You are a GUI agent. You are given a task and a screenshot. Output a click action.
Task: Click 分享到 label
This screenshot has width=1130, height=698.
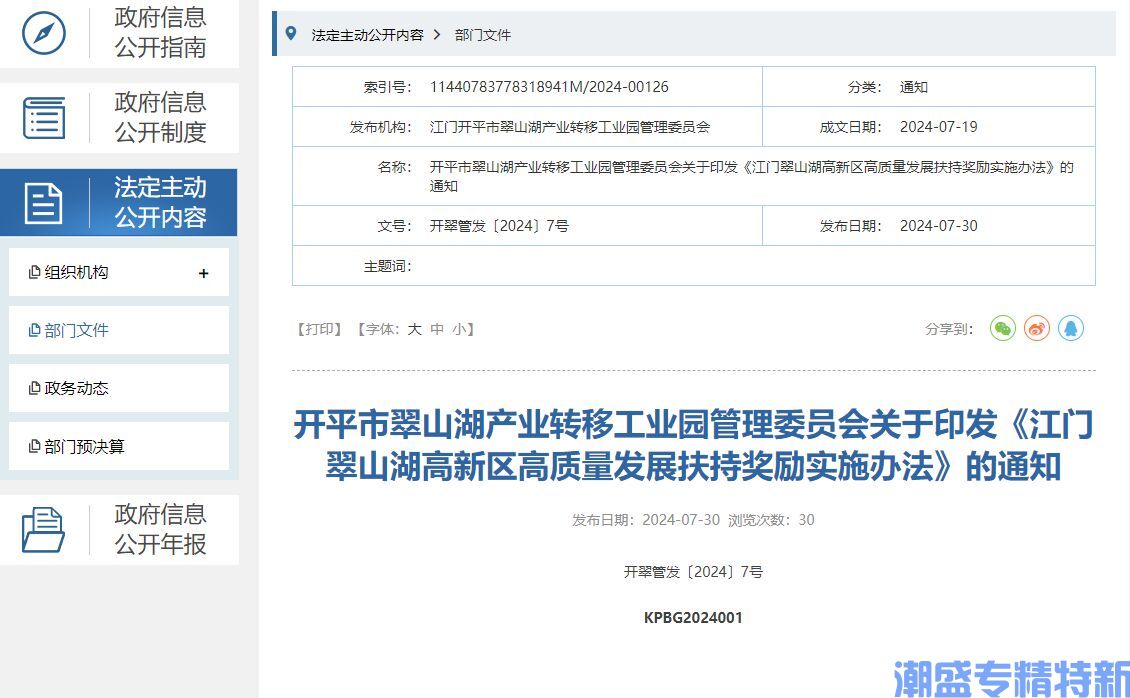(949, 329)
